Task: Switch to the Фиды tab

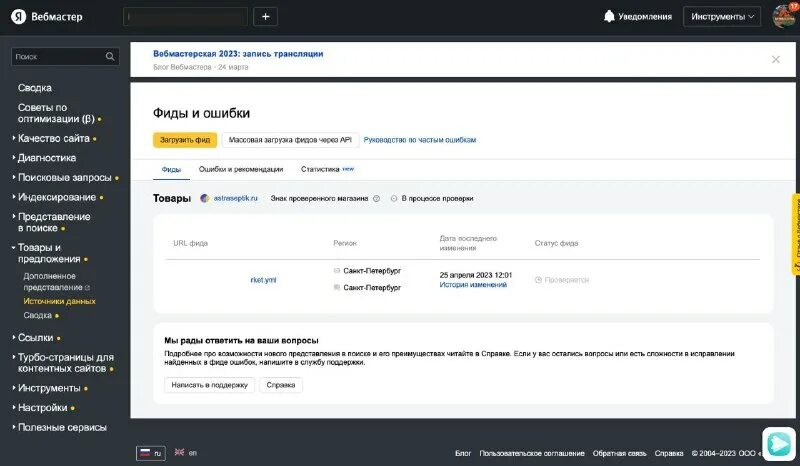Action: click(x=171, y=169)
